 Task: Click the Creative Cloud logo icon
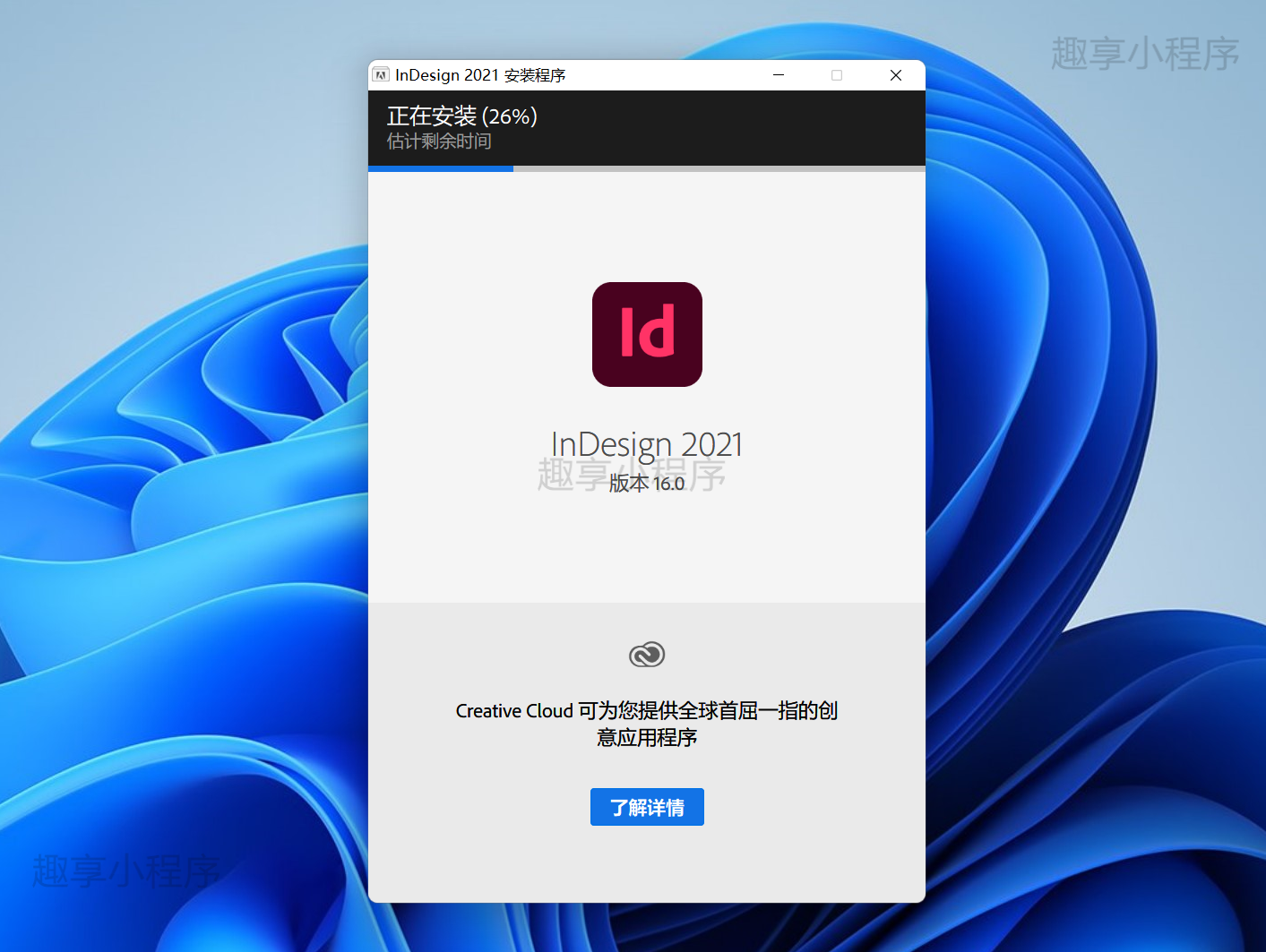[647, 655]
